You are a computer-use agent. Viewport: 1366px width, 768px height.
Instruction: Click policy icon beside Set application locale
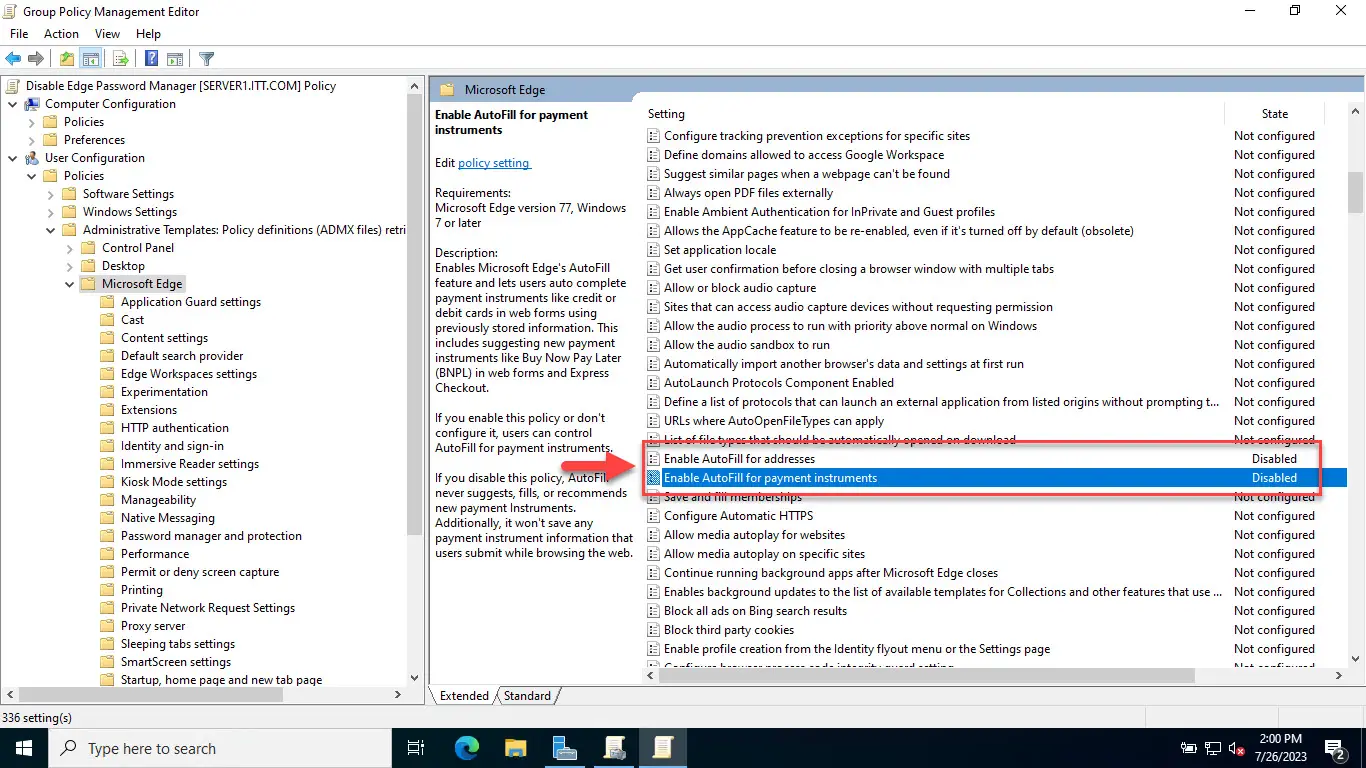(654, 250)
